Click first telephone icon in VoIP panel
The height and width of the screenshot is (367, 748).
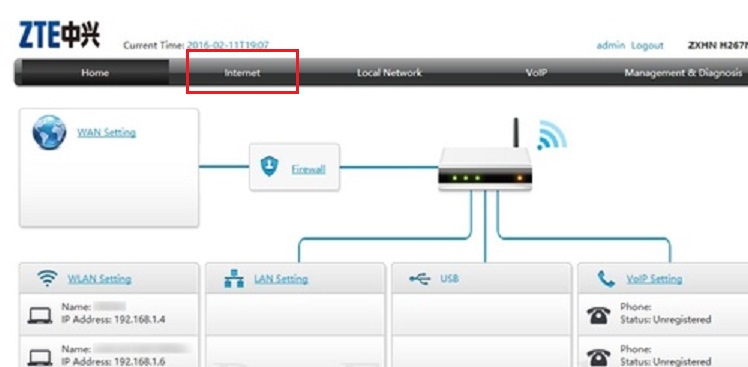tap(598, 315)
